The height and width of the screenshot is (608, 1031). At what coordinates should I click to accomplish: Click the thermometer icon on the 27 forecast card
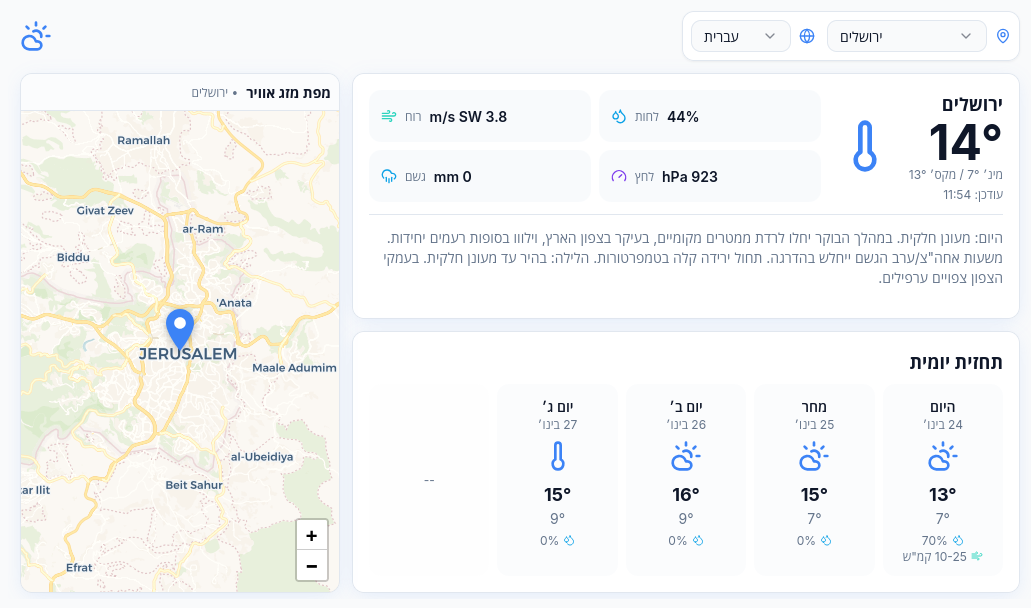point(558,457)
